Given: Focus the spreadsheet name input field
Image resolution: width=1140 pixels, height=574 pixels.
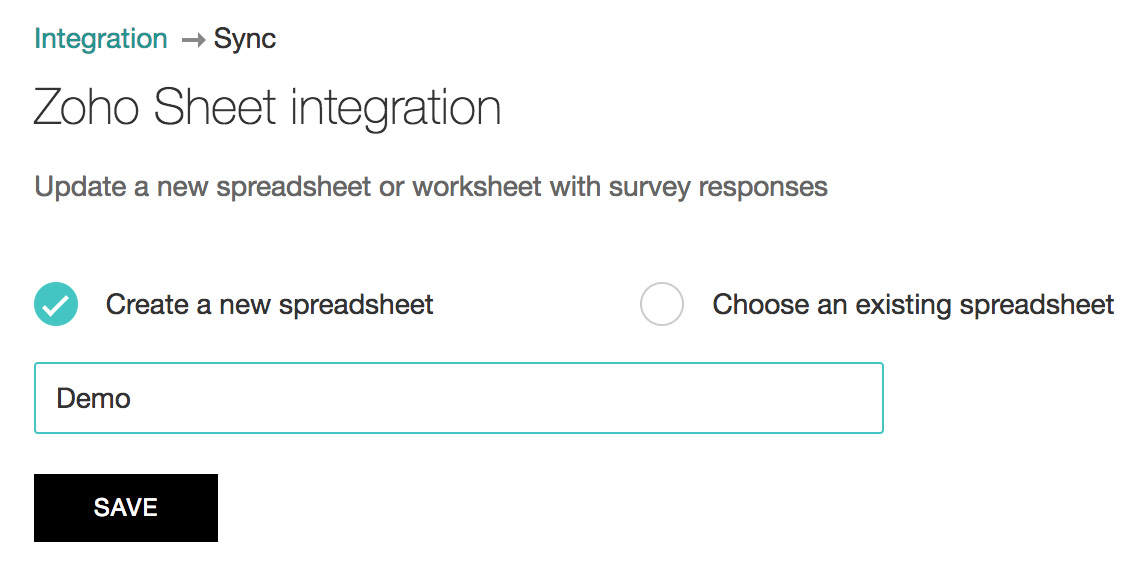Looking at the screenshot, I should pos(459,398).
